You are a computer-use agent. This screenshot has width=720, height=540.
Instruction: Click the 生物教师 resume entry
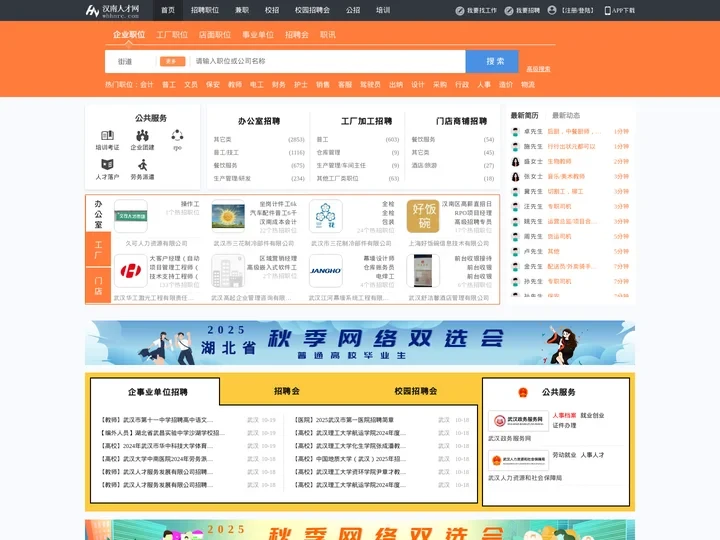[559, 162]
